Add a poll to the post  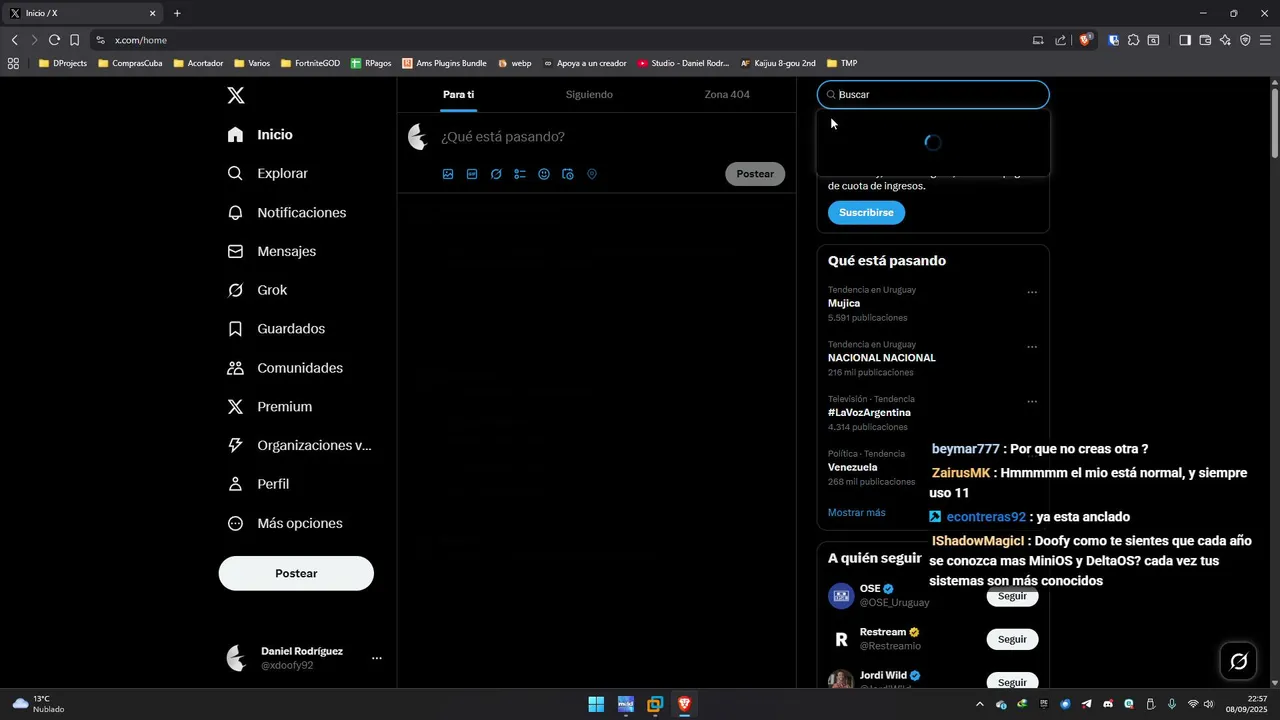[520, 174]
